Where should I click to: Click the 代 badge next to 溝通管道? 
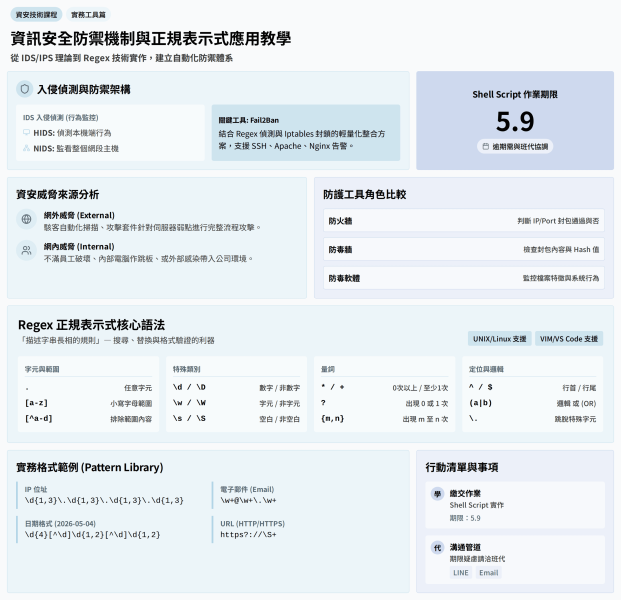click(x=437, y=548)
